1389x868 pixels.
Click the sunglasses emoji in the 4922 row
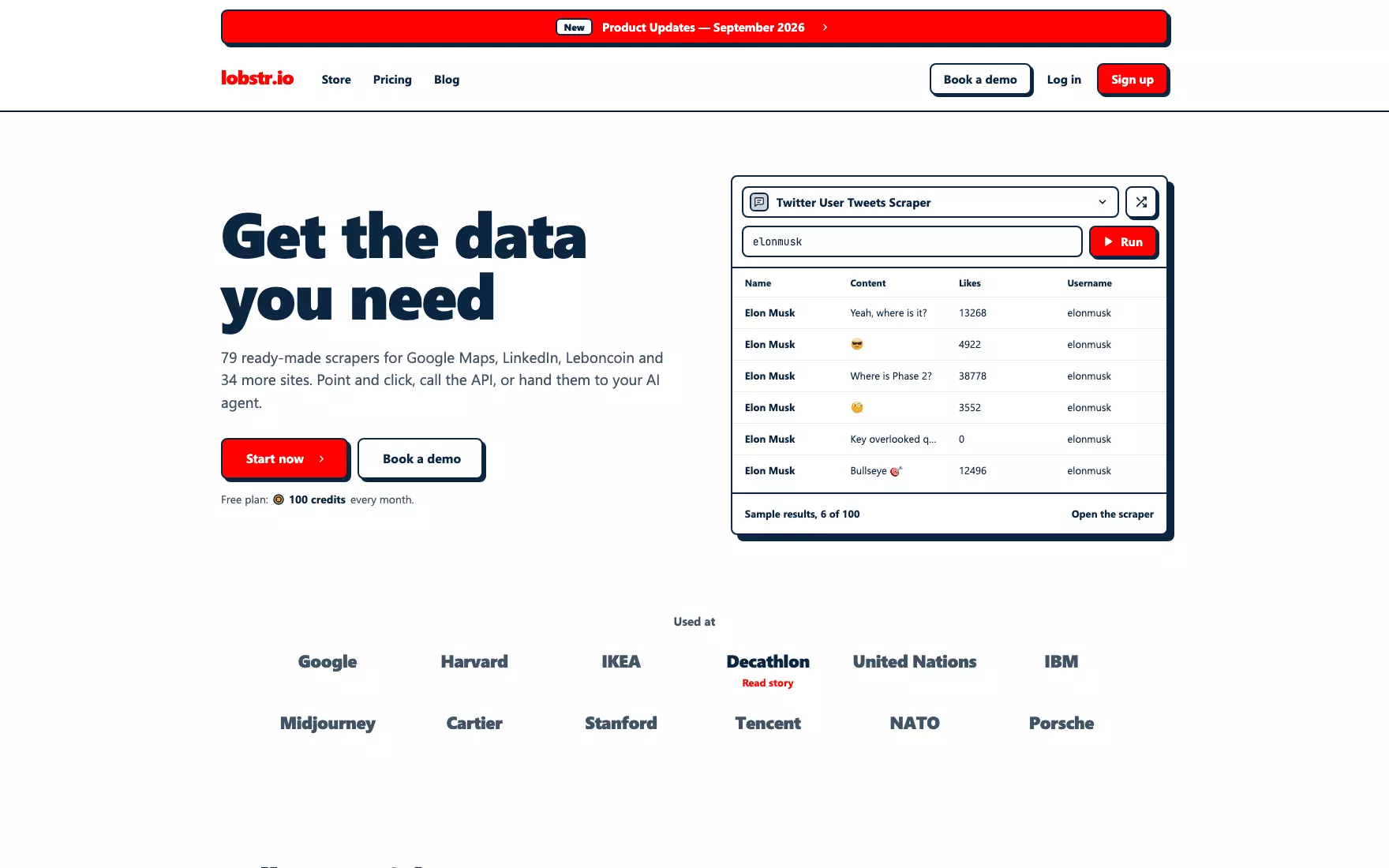(857, 344)
